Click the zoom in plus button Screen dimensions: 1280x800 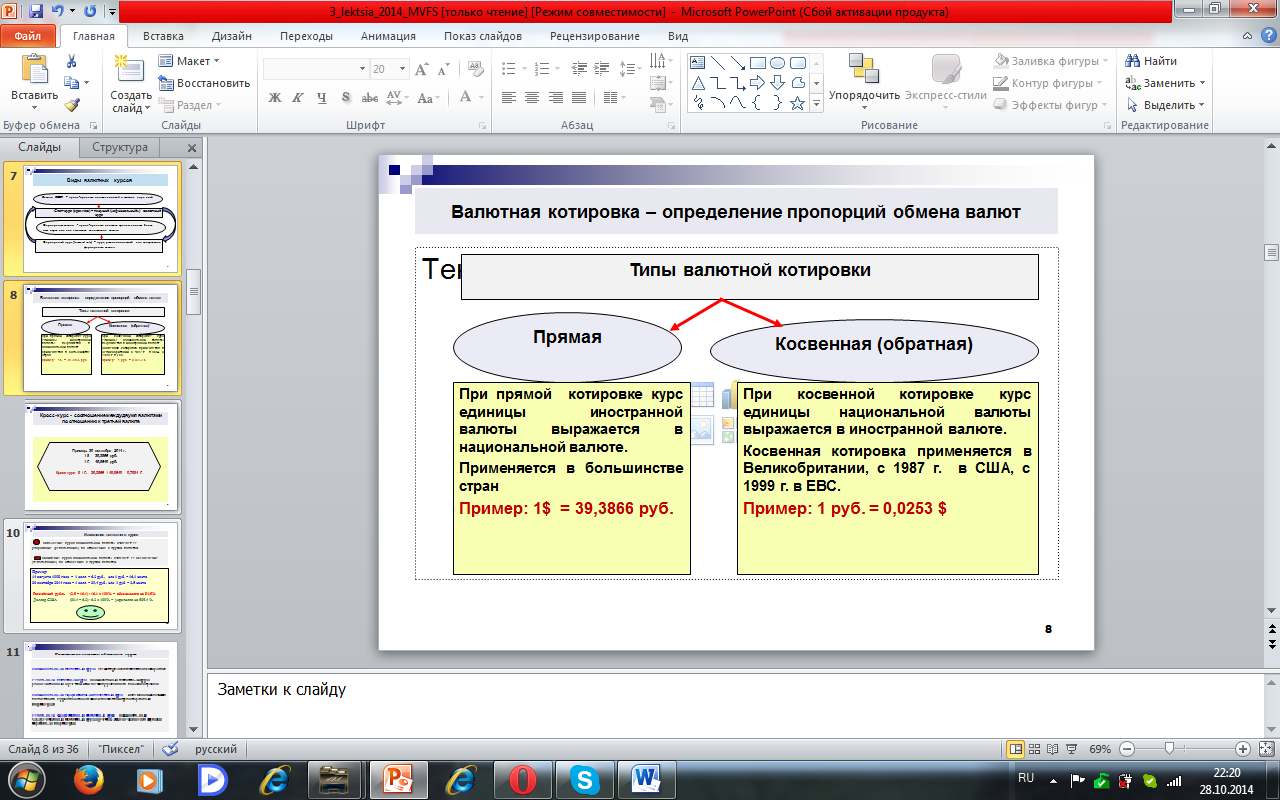pyautogui.click(x=1243, y=749)
